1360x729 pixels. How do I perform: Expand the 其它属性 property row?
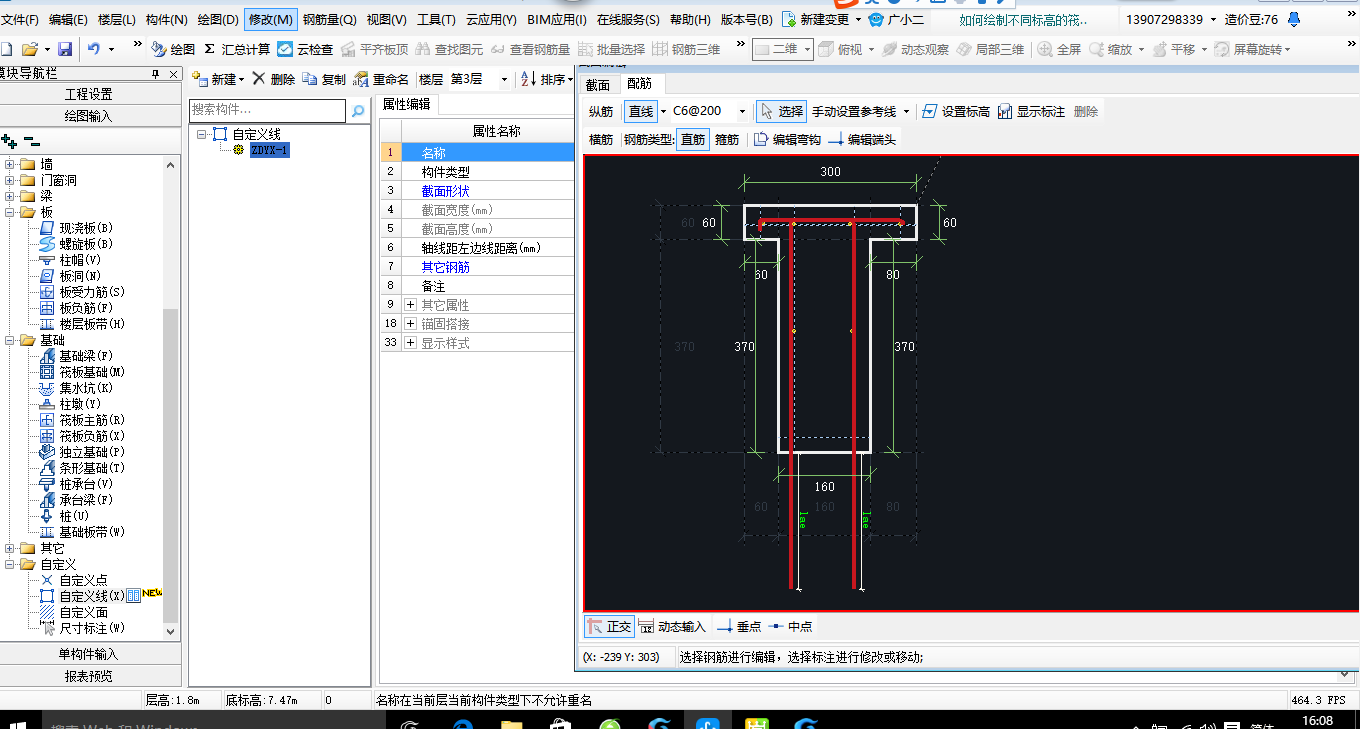coord(410,305)
